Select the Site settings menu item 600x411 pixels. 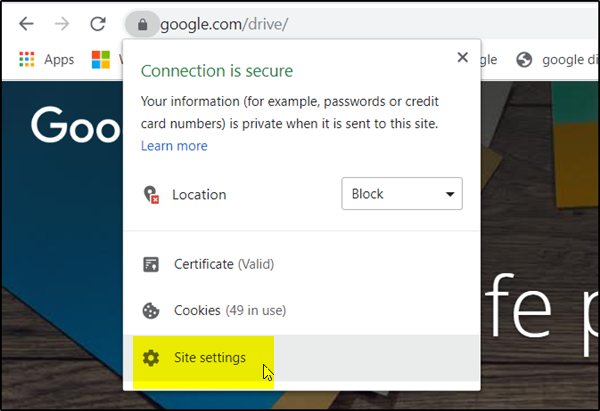(210, 358)
